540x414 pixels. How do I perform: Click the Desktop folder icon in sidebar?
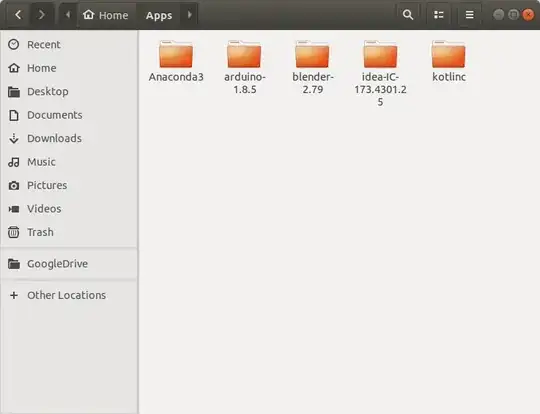(14, 92)
